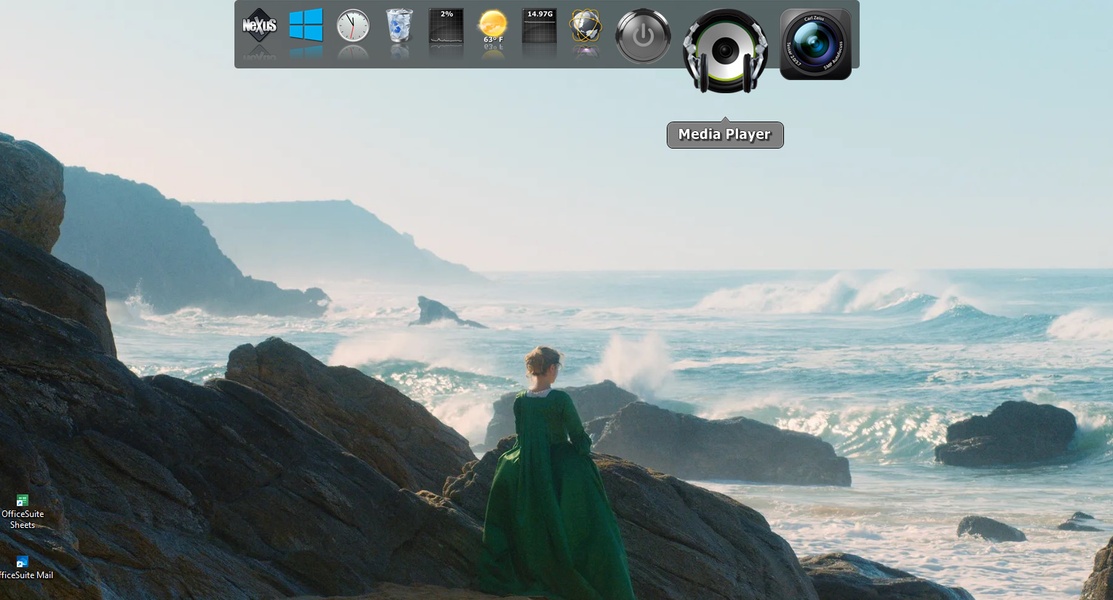1113x600 pixels.
Task: Click the Media Player tooltip label
Action: click(x=725, y=135)
